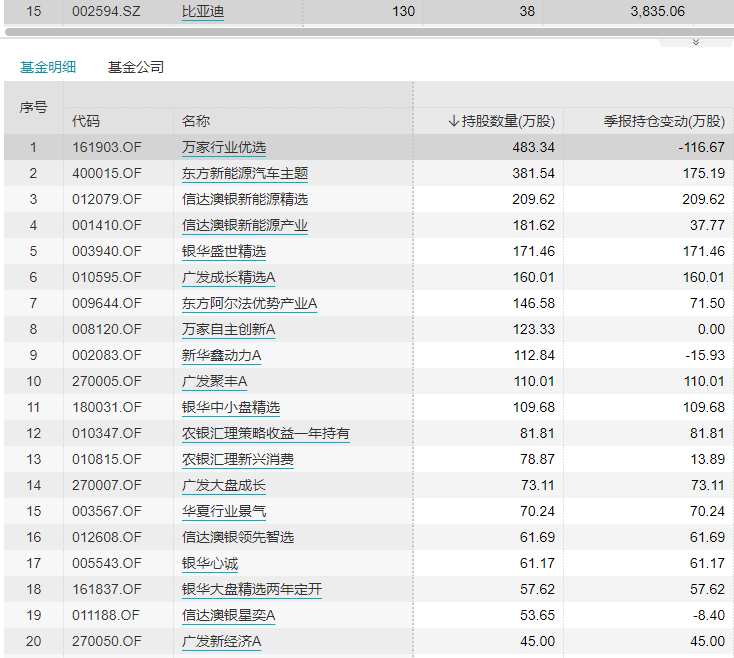Viewport: 734px width, 658px height.
Task: Select code cell 270050.OF
Action: pos(107,641)
